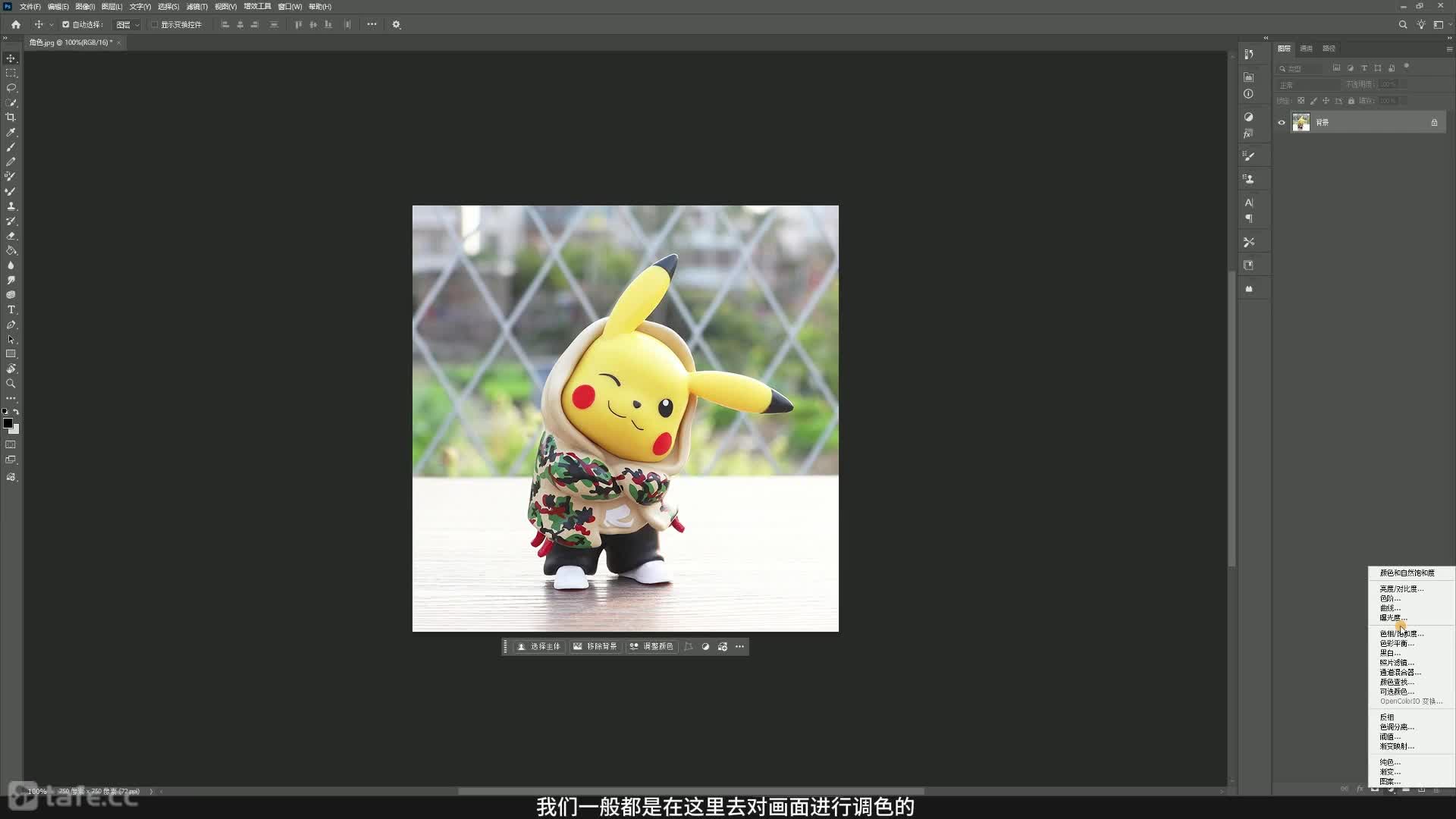The height and width of the screenshot is (819, 1456).
Task: Select the Rectangular Marquee tool
Action: tap(11, 73)
